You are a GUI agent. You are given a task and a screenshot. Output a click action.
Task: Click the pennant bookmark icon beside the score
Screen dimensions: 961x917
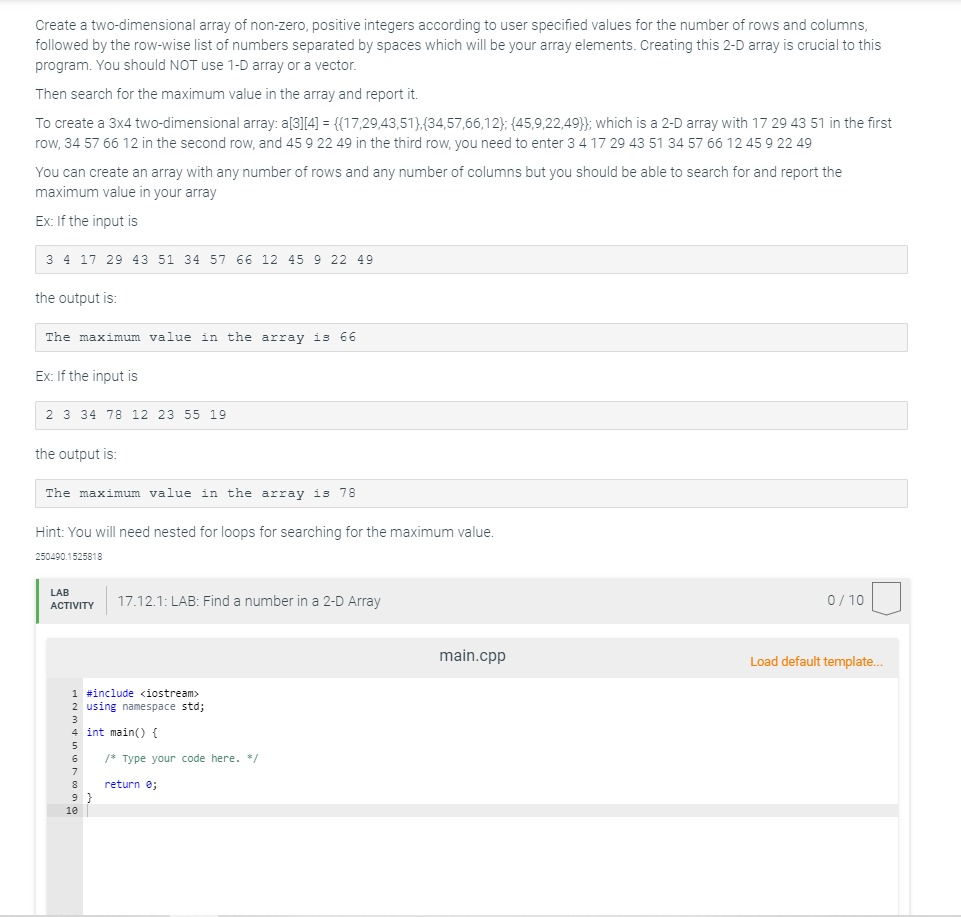886,597
